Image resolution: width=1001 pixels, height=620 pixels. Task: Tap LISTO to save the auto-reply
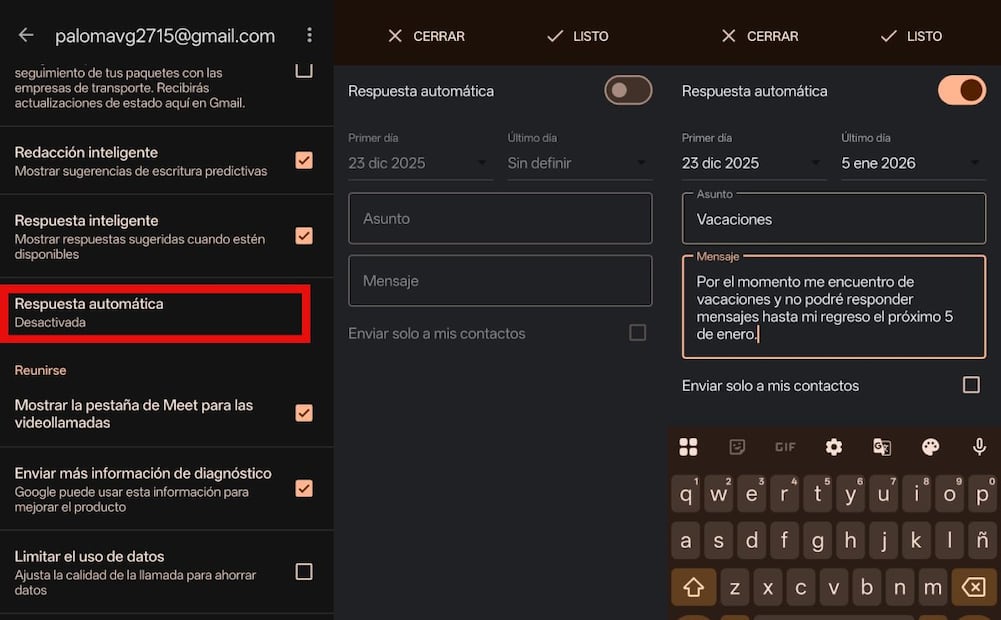click(913, 36)
